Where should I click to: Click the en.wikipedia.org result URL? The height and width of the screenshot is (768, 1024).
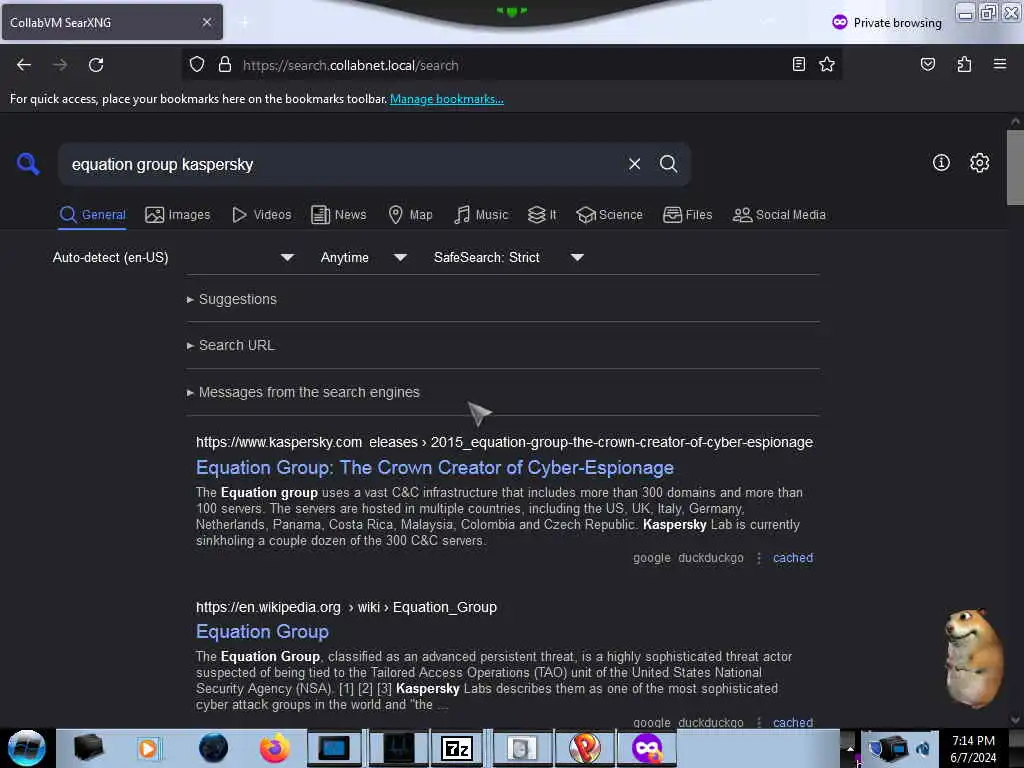346,607
